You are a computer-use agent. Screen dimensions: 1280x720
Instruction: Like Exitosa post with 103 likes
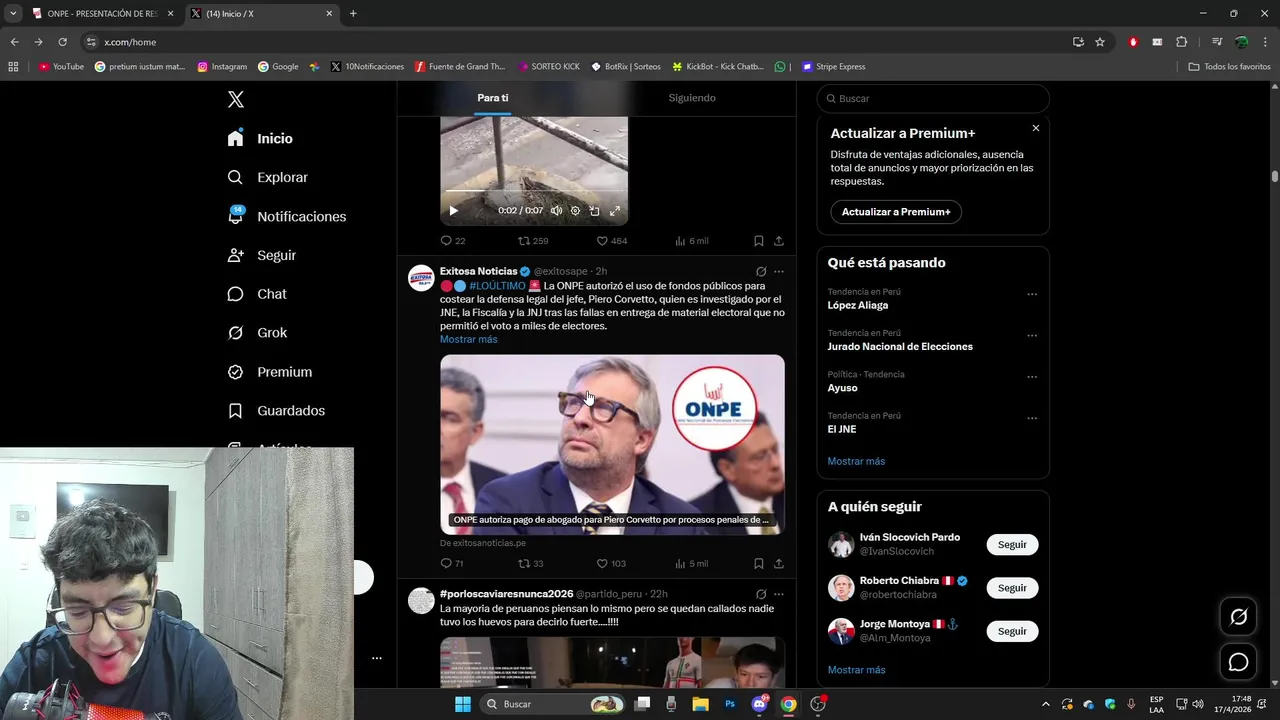point(611,564)
